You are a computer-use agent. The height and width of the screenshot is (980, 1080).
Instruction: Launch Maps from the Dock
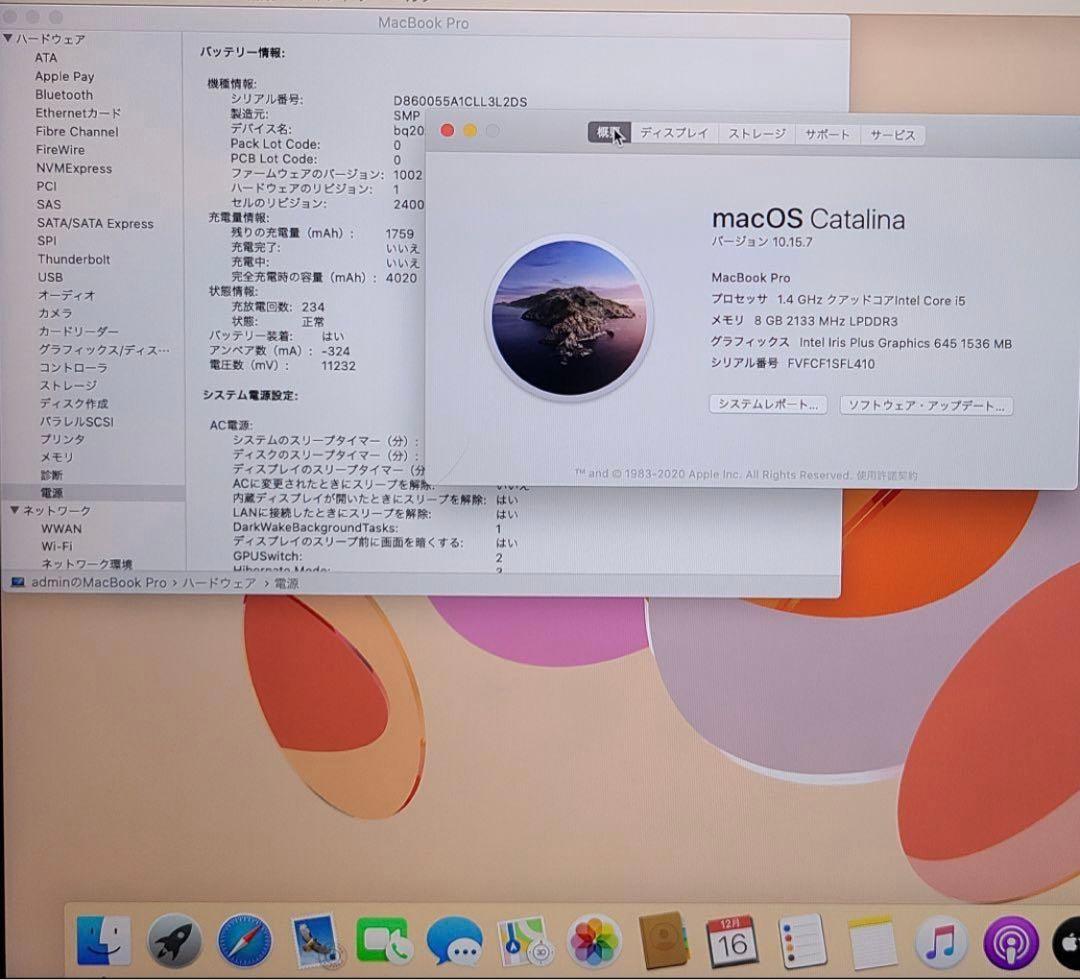pos(525,940)
